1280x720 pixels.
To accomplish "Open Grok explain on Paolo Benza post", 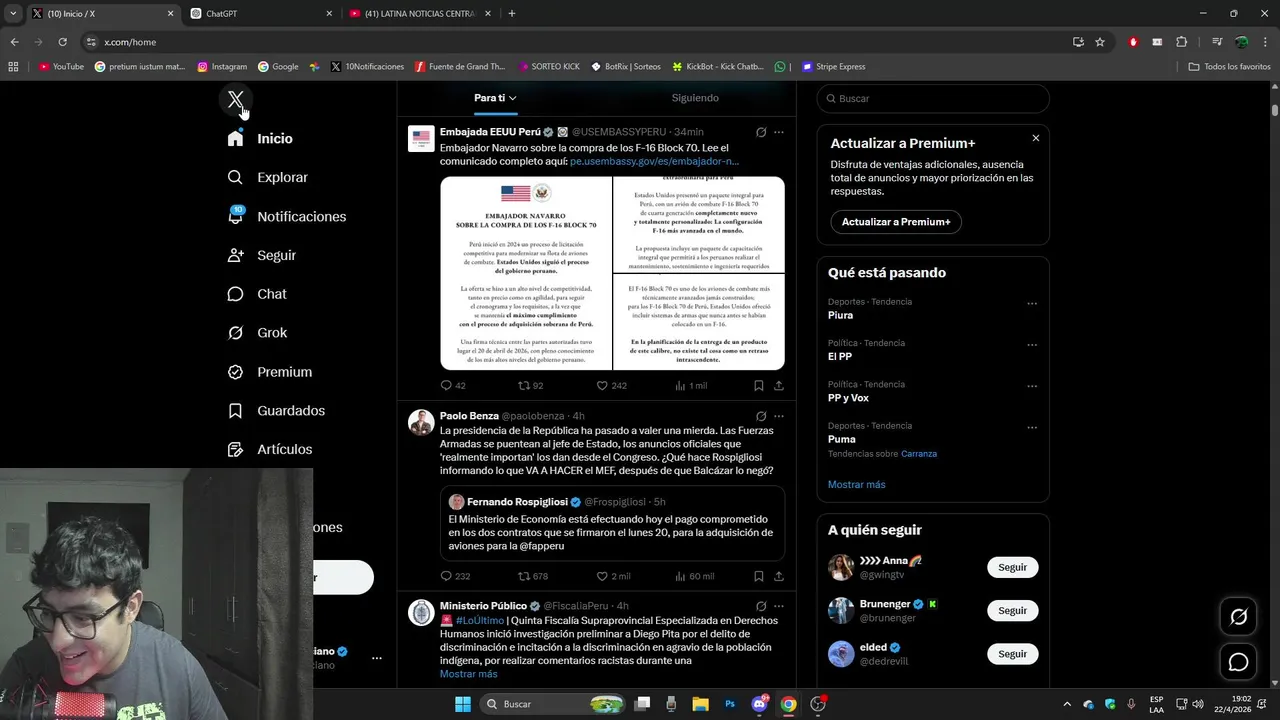I will [x=761, y=416].
